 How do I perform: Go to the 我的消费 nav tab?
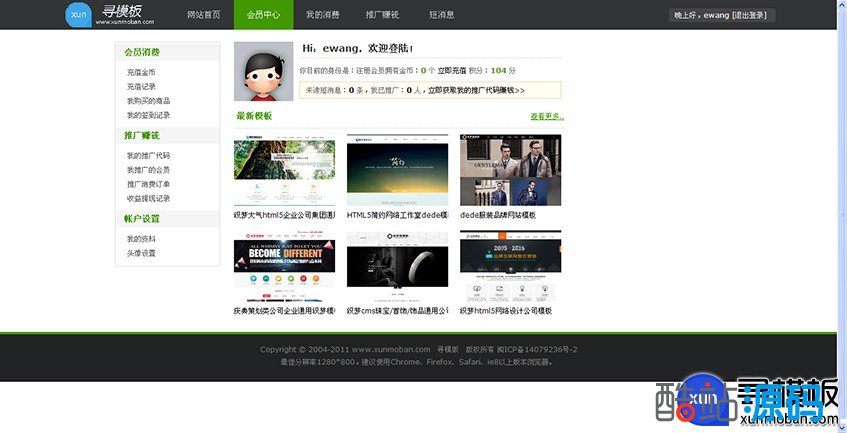point(322,15)
